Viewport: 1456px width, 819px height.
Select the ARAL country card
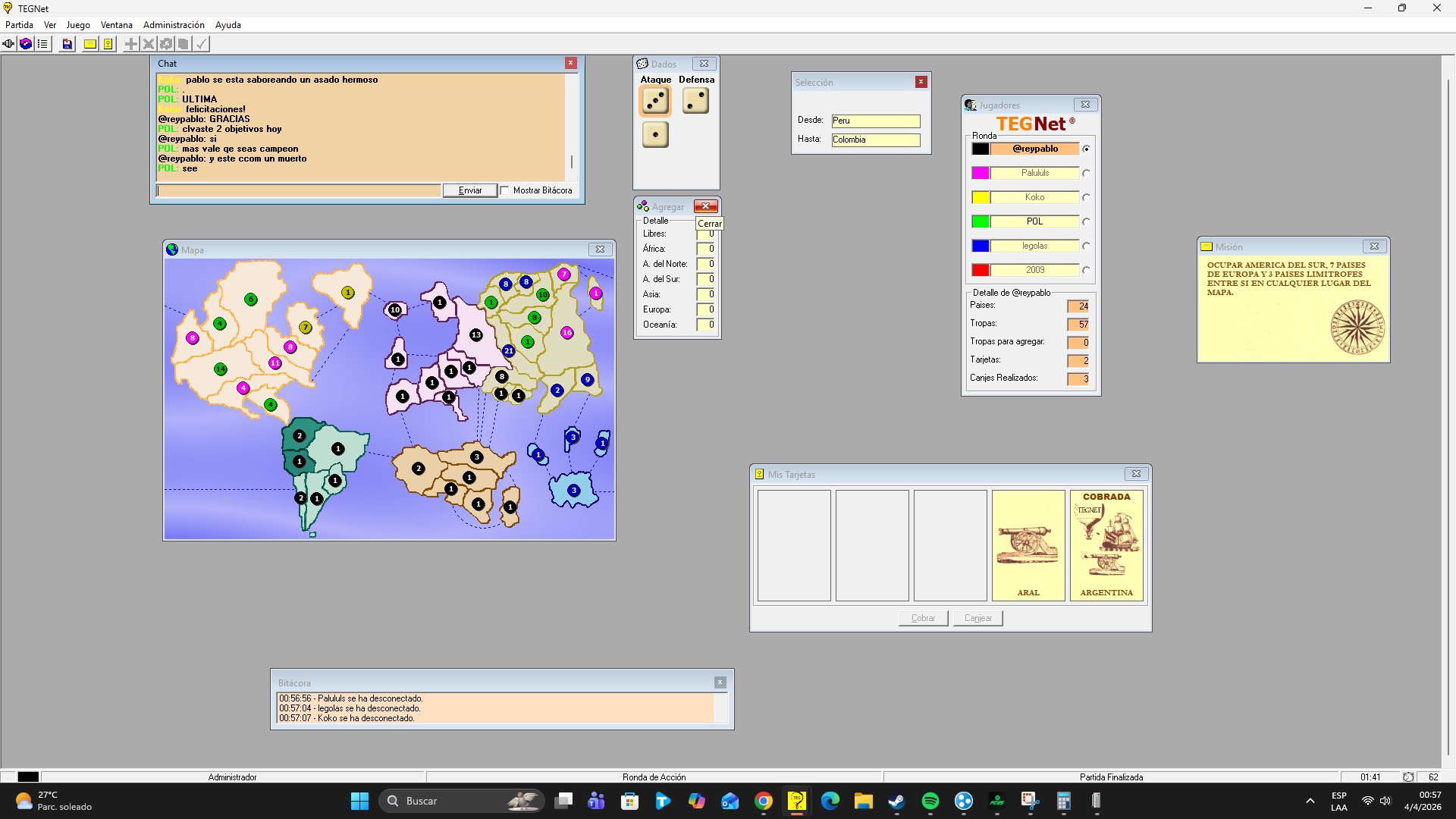[x=1028, y=545]
